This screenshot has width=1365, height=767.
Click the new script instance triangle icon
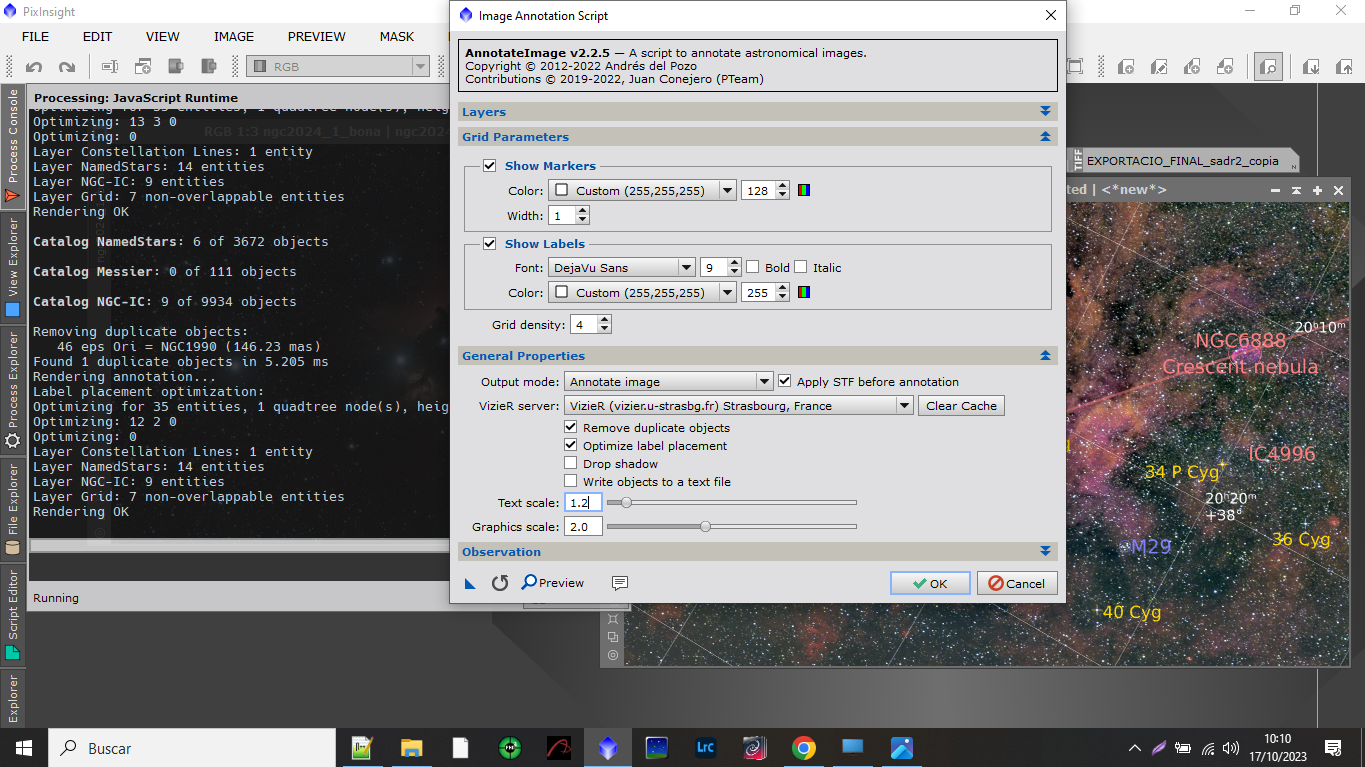[x=470, y=583]
